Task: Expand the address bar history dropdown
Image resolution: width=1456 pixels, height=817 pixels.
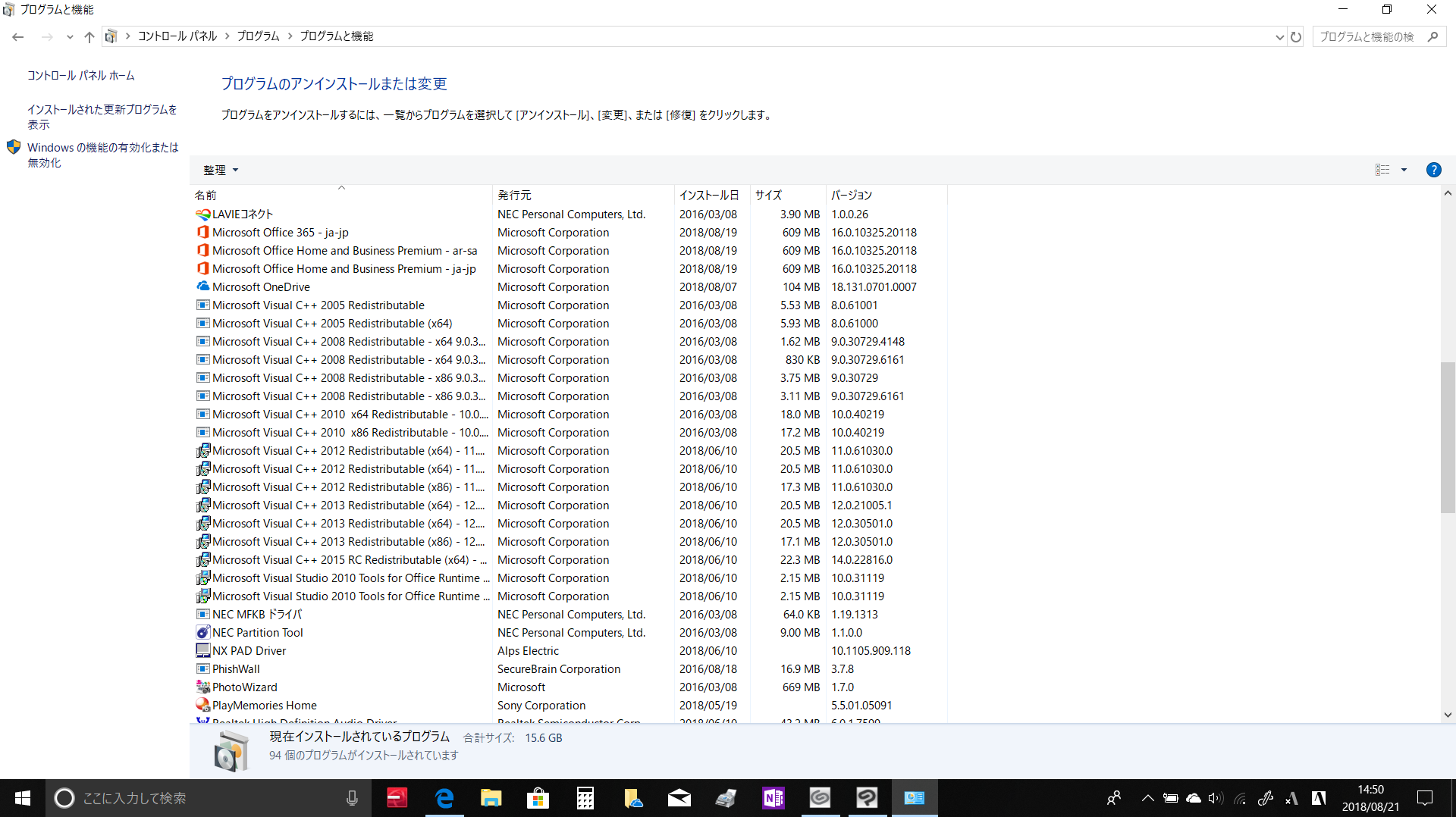Action: coord(1279,36)
